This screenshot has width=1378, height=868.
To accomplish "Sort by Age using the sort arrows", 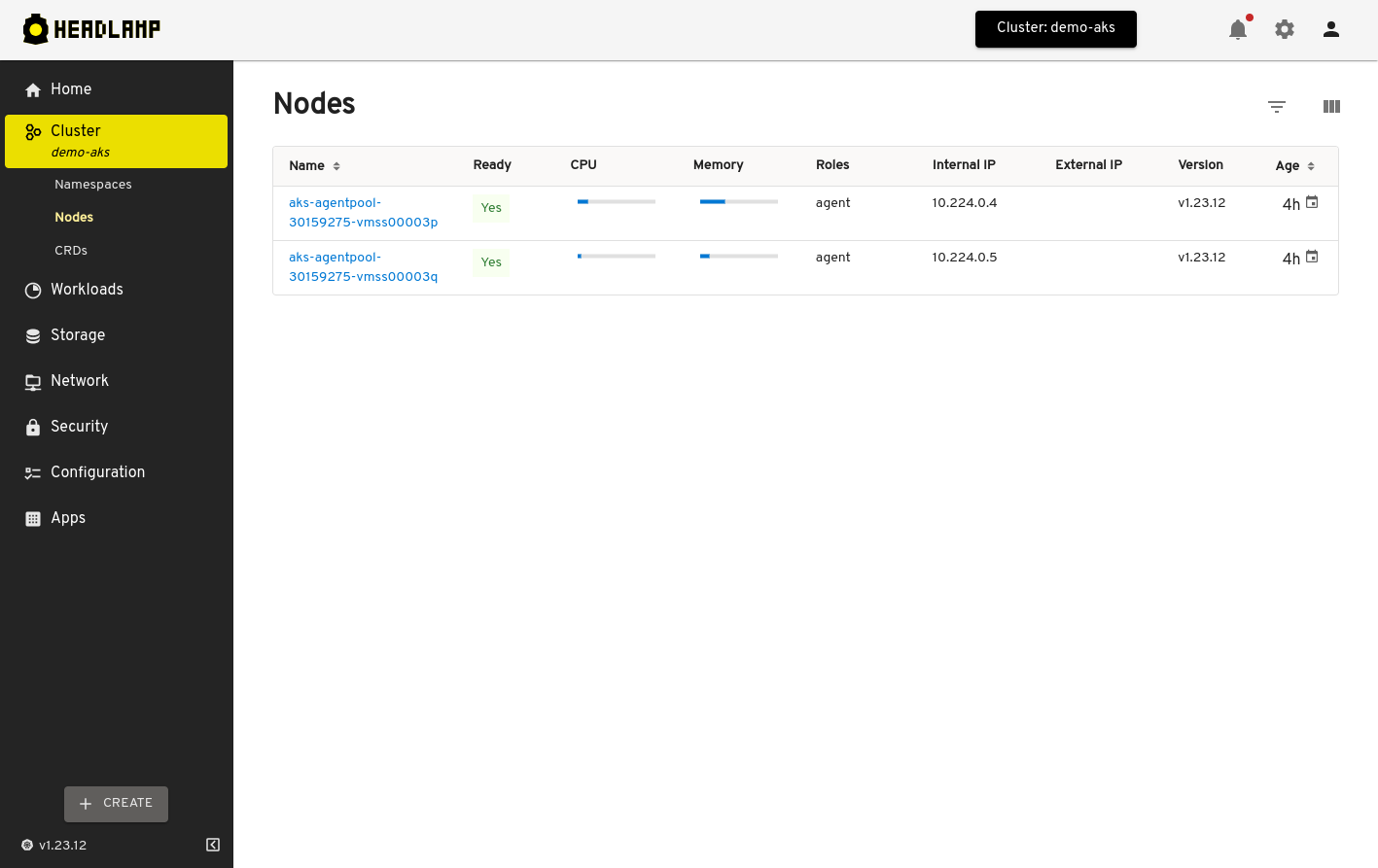I will [x=1311, y=166].
